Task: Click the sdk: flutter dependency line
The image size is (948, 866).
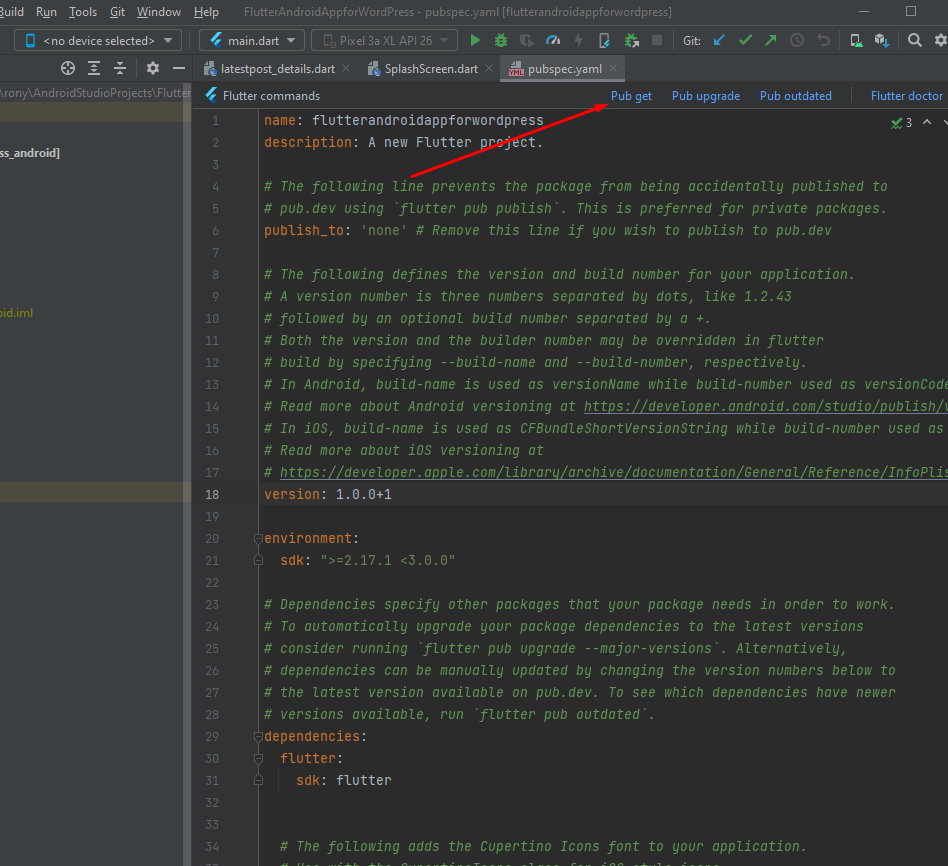Action: point(343,780)
